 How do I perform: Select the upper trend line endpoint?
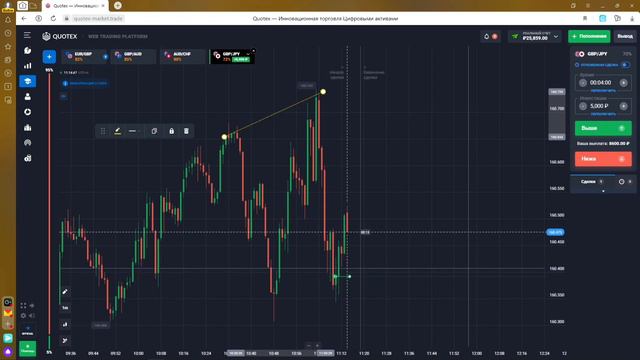click(323, 92)
